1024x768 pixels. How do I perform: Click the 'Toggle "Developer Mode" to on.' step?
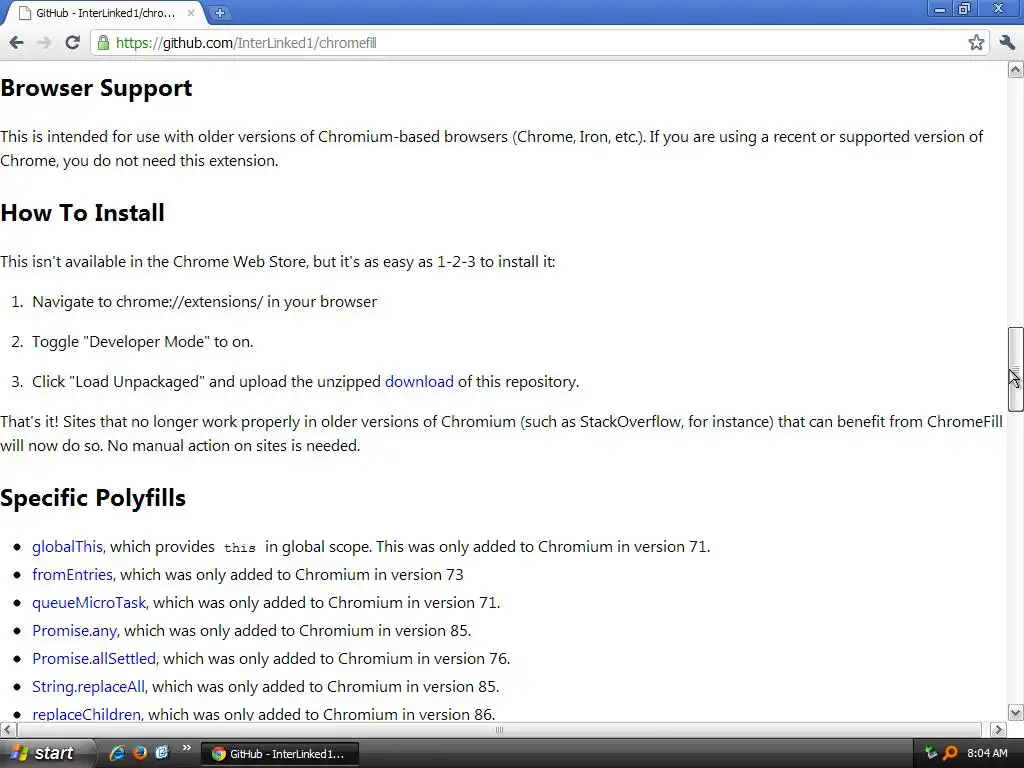pos(142,342)
